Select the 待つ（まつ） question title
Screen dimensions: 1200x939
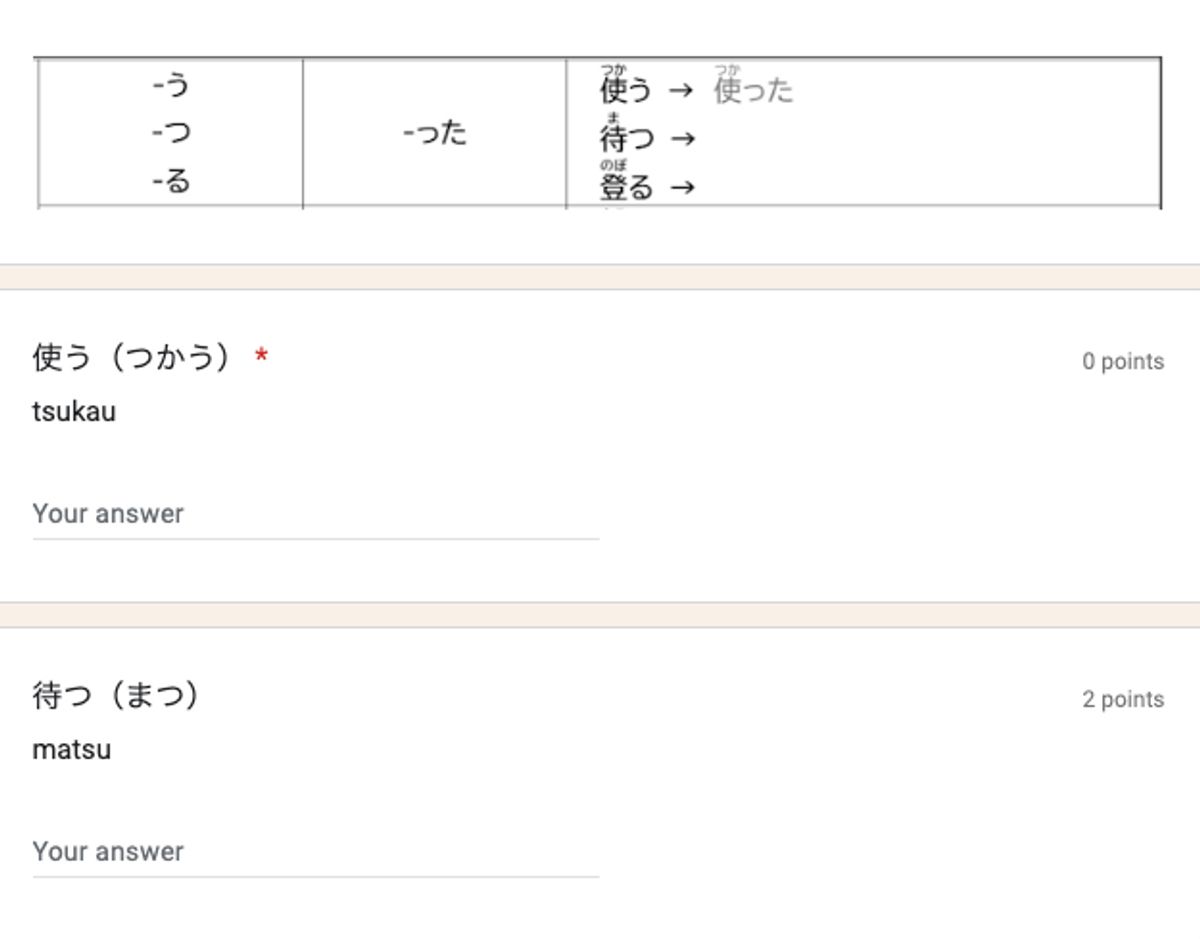tap(110, 699)
